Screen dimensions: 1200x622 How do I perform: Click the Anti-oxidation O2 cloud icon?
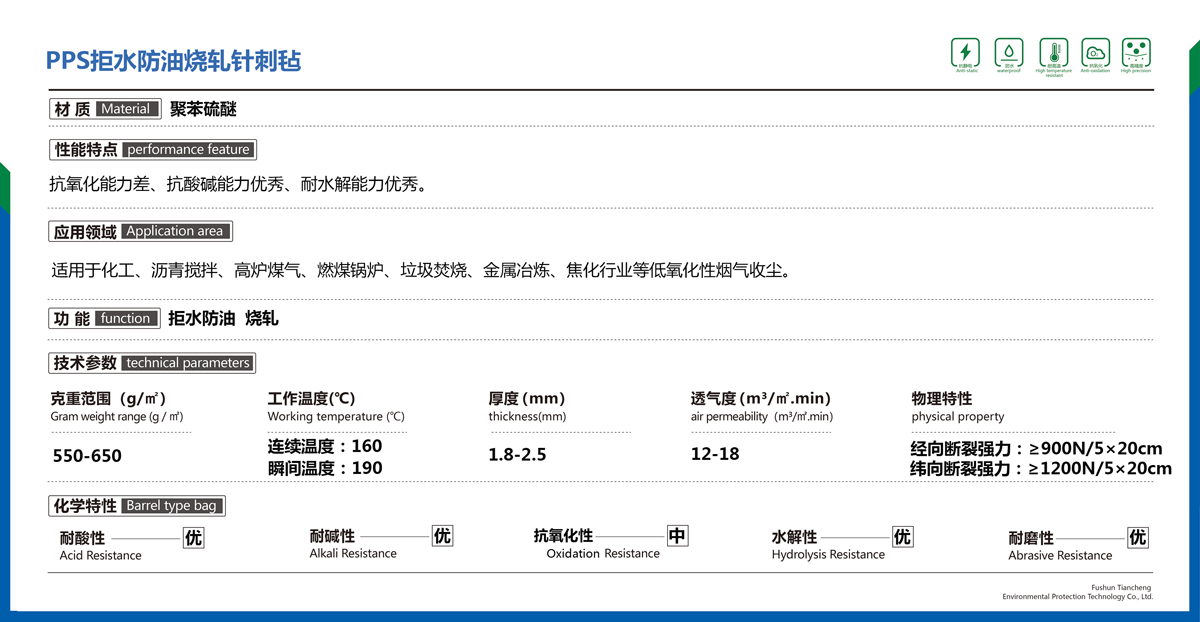click(x=1095, y=52)
